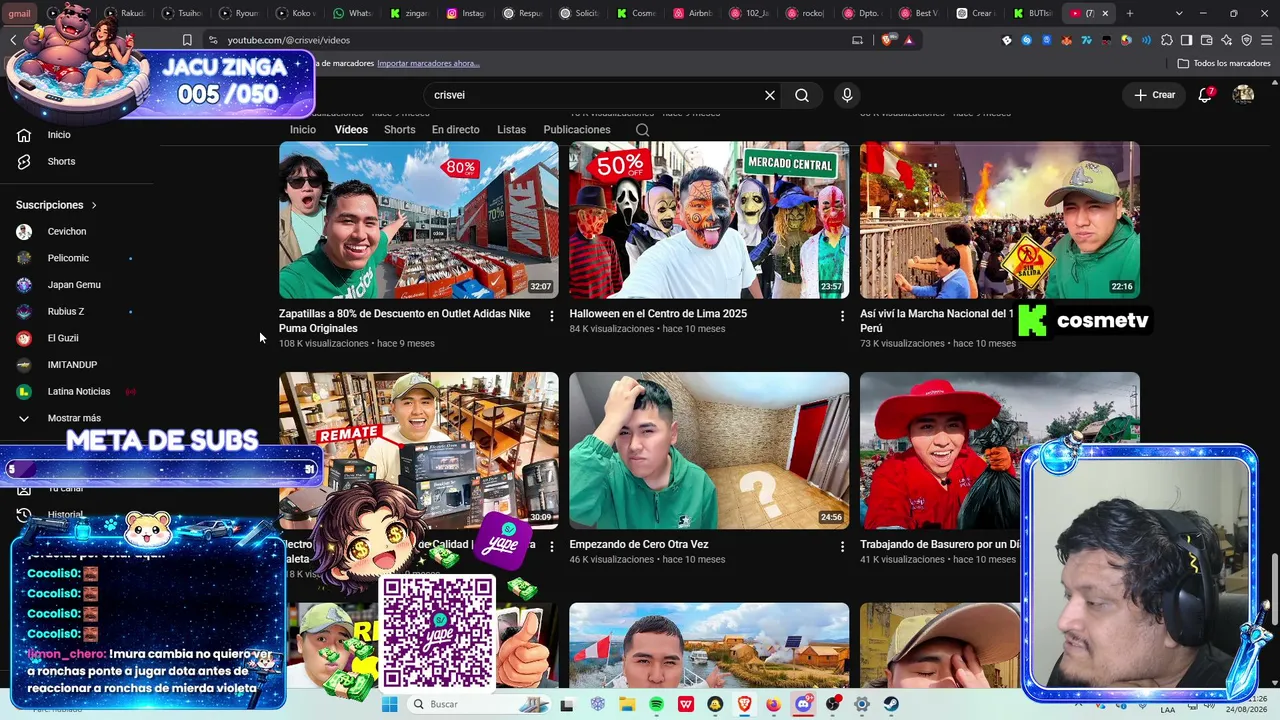This screenshot has height=720, width=1280.
Task: Click the Crear button
Action: (1154, 95)
